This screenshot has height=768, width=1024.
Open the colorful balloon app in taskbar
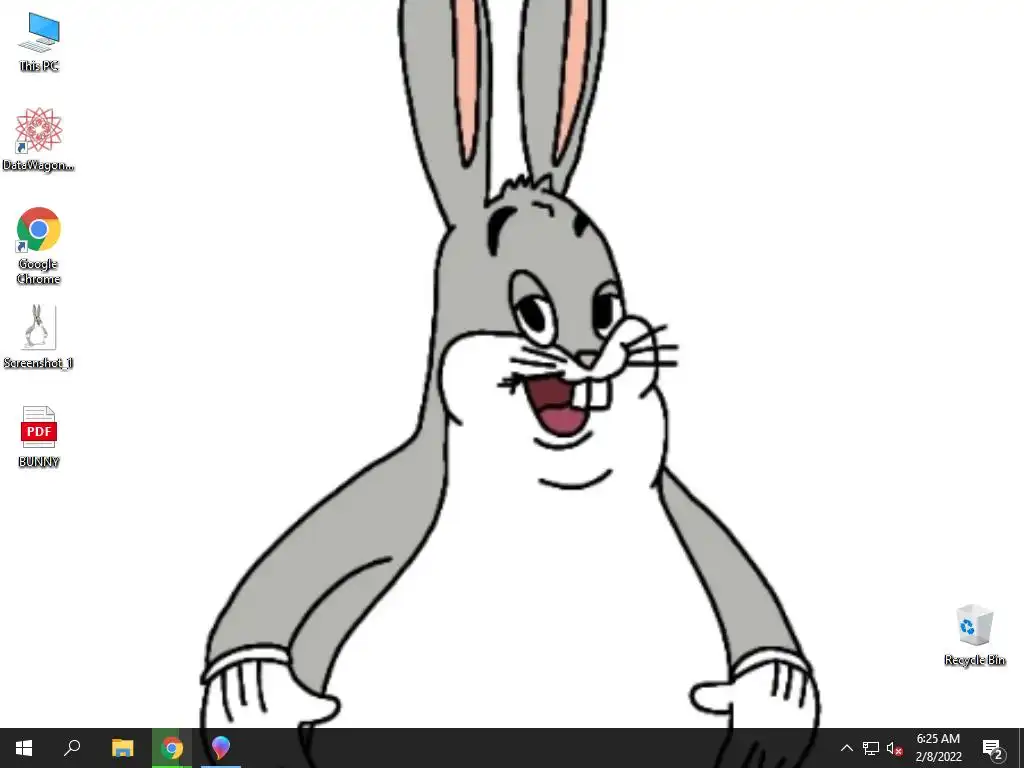click(x=221, y=748)
